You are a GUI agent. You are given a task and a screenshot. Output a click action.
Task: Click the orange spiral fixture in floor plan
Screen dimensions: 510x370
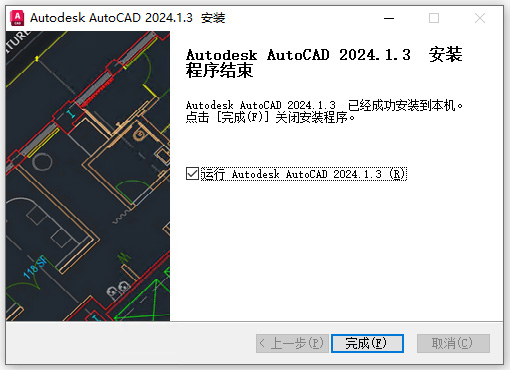140,135
